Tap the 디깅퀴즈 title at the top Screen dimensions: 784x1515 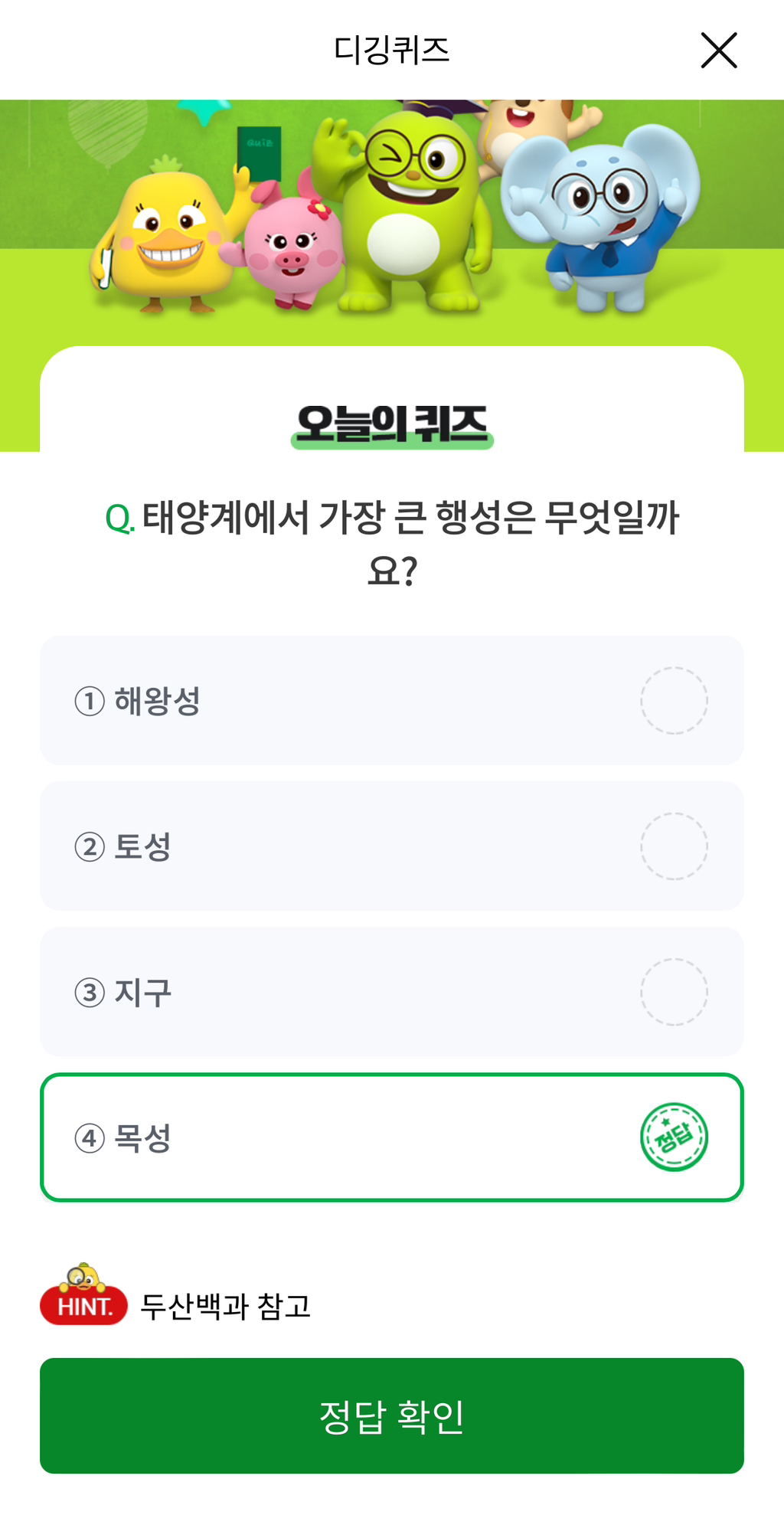(x=391, y=51)
